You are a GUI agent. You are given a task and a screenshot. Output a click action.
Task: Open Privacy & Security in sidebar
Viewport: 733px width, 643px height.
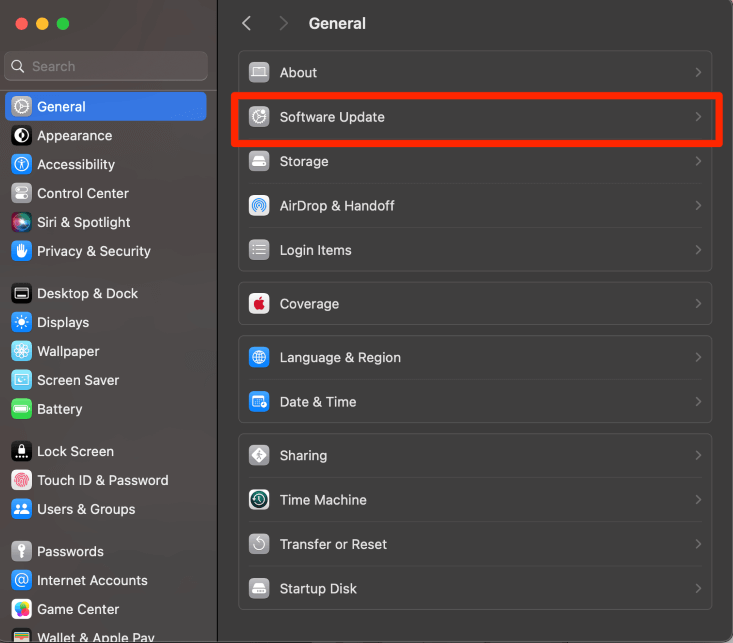pos(93,251)
